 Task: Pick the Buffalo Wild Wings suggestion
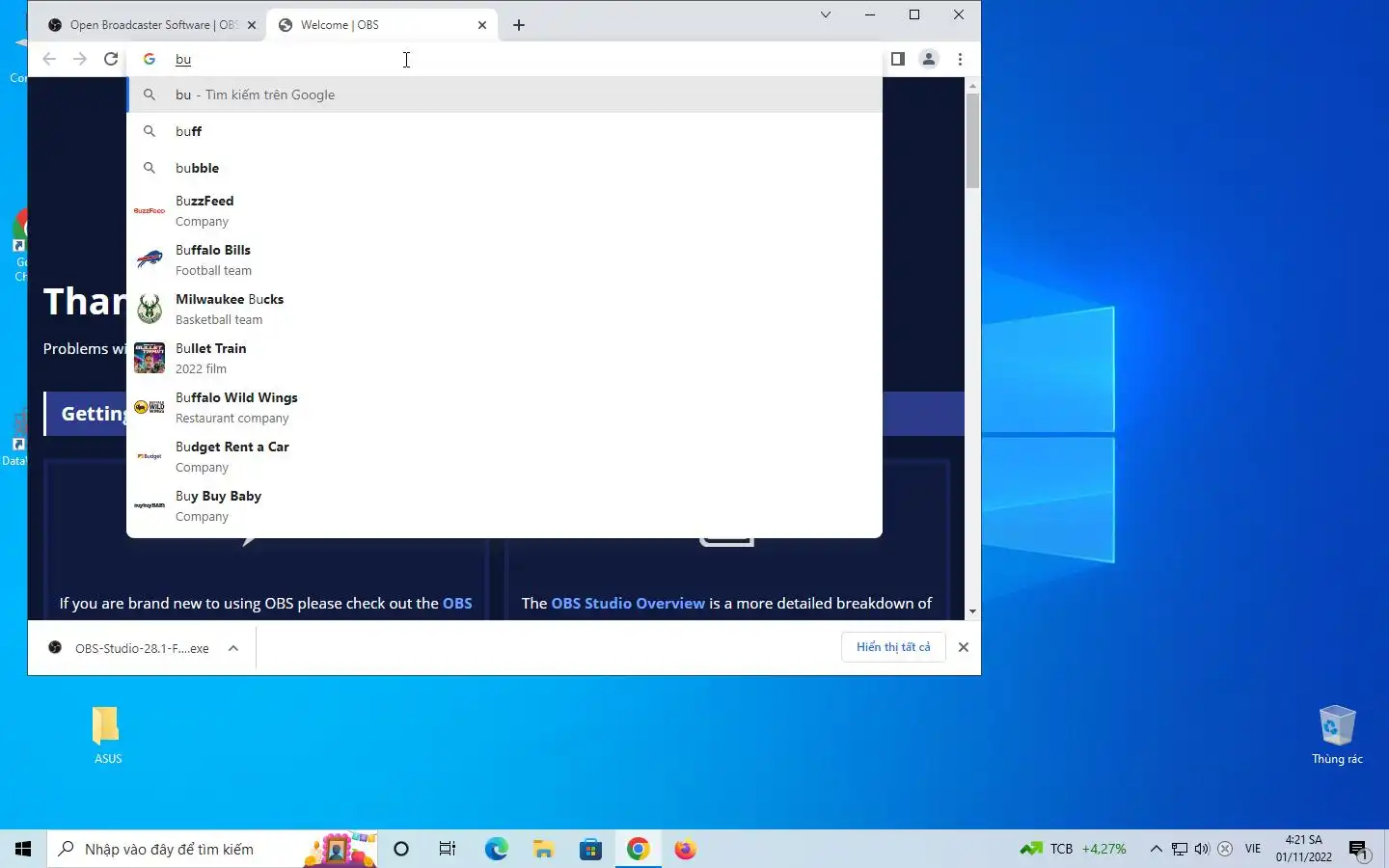point(504,407)
